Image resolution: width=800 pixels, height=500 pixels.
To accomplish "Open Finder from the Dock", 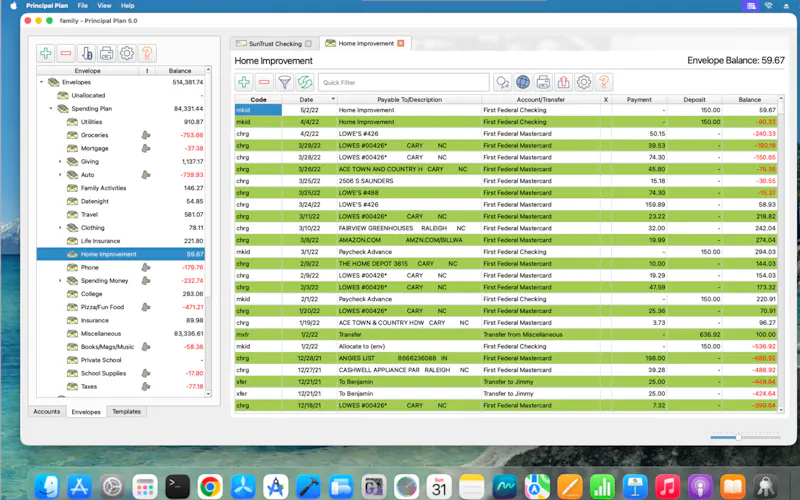I will 47,487.
